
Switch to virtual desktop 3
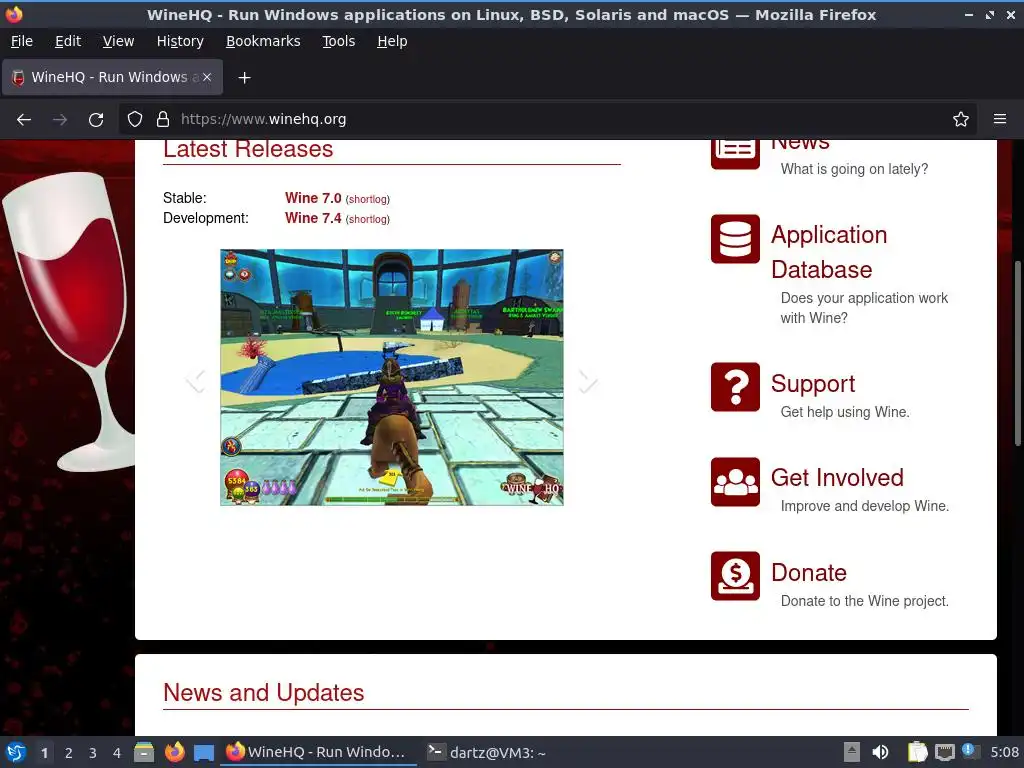93,753
